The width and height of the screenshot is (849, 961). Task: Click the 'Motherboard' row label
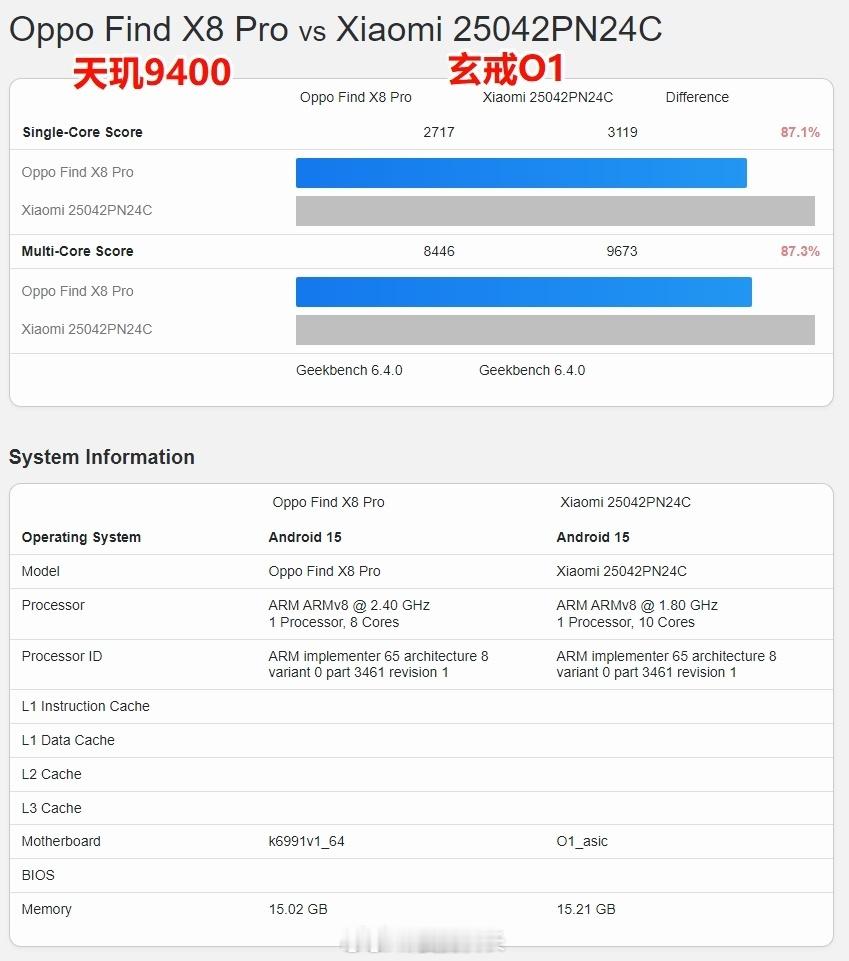coord(61,841)
